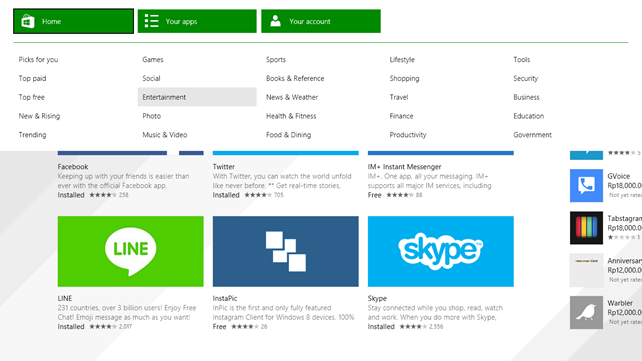Open Your account tab

point(321,21)
